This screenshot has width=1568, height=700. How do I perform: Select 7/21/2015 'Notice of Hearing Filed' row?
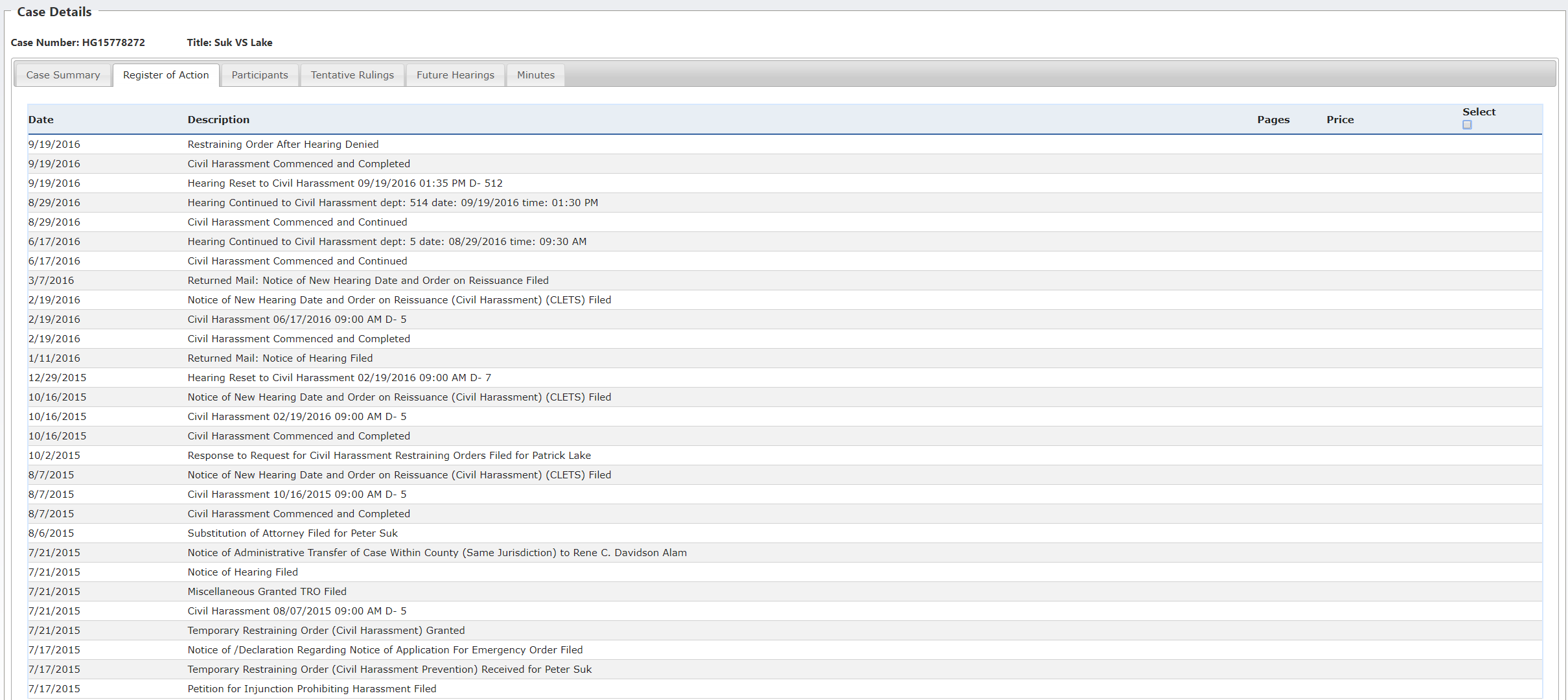coord(785,572)
